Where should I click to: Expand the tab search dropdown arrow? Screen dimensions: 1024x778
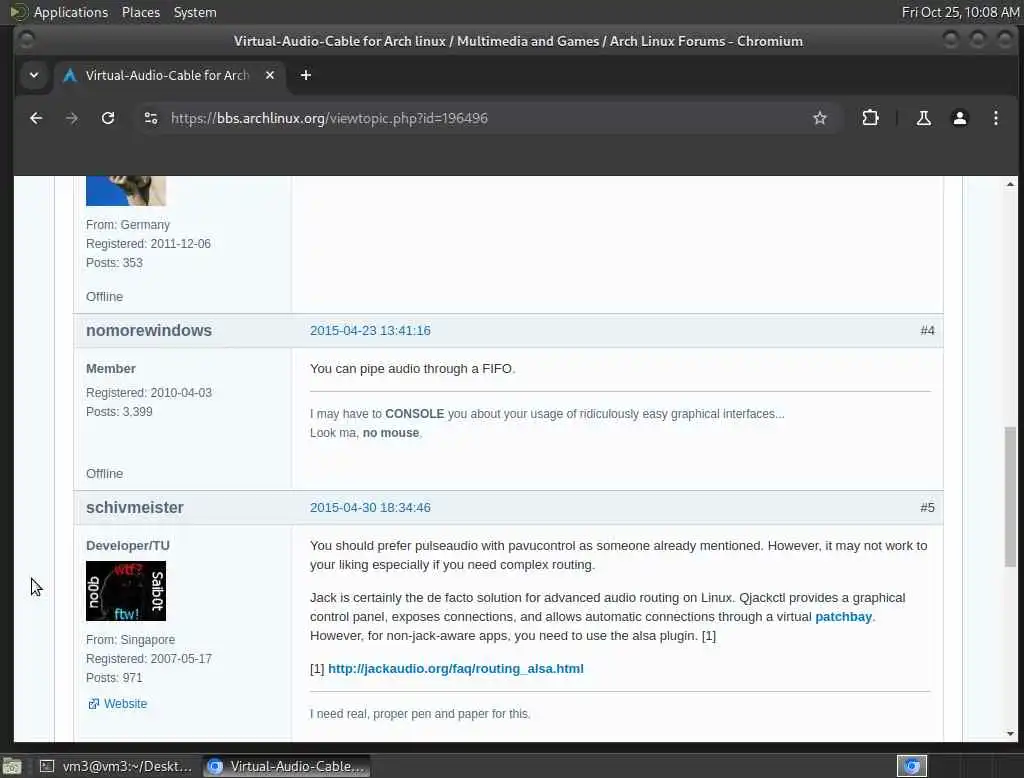point(34,75)
